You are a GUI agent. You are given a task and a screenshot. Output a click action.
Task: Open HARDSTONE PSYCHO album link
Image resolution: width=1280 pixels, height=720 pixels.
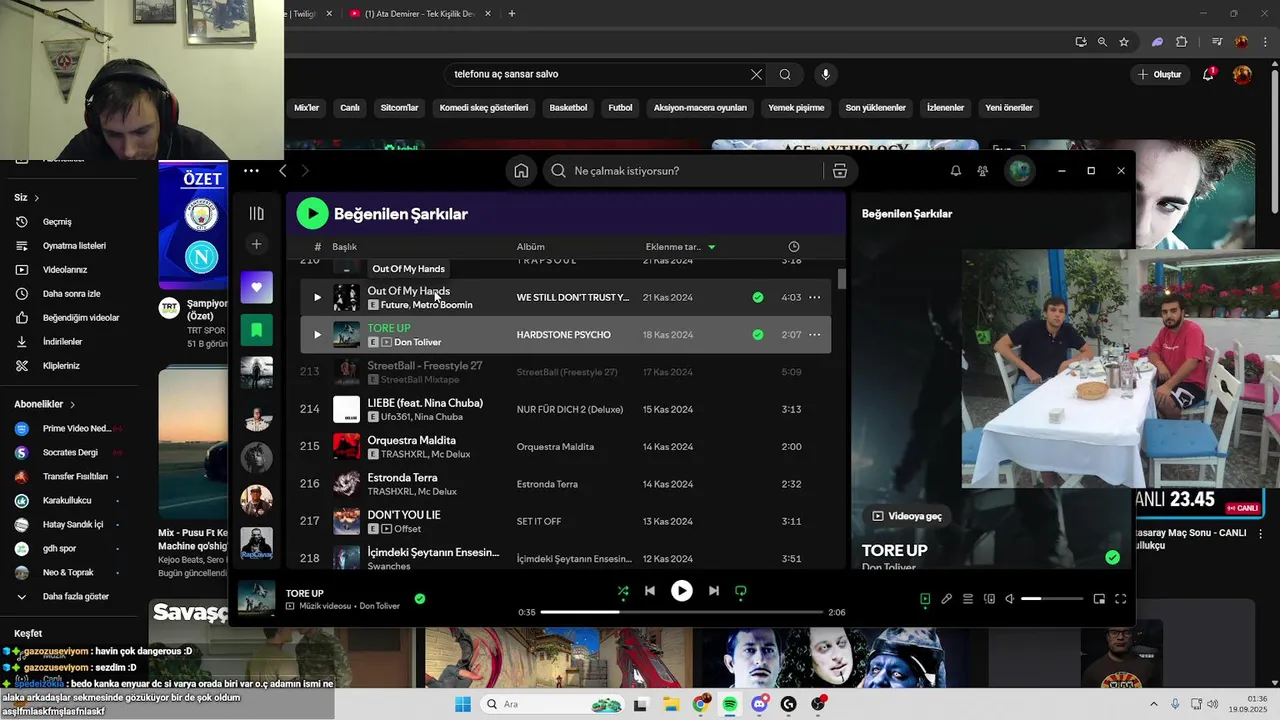[563, 334]
